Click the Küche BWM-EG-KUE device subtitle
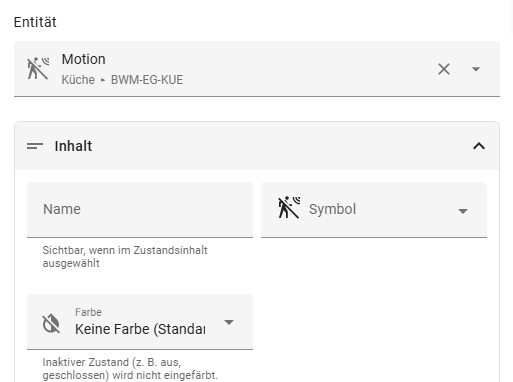 [122, 80]
